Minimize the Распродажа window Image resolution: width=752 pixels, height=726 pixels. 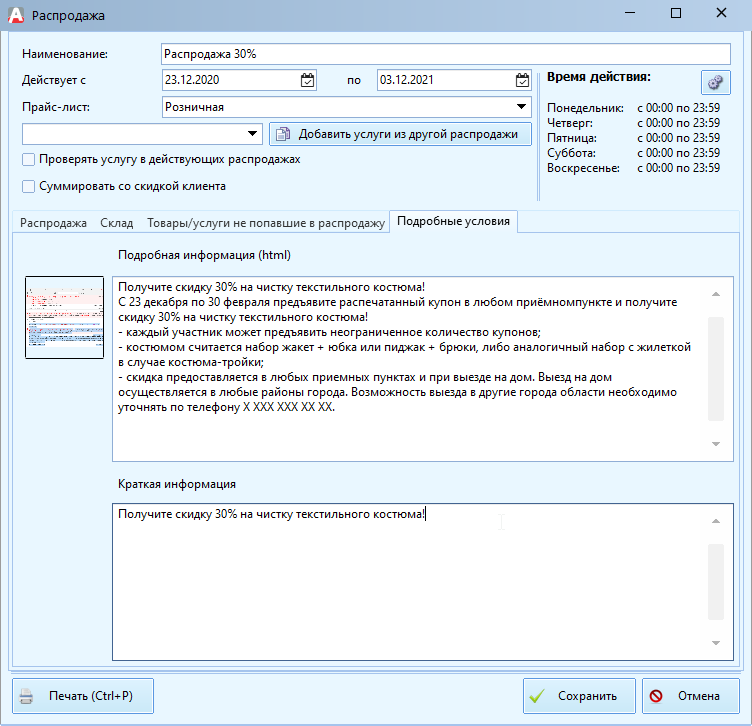click(x=630, y=13)
